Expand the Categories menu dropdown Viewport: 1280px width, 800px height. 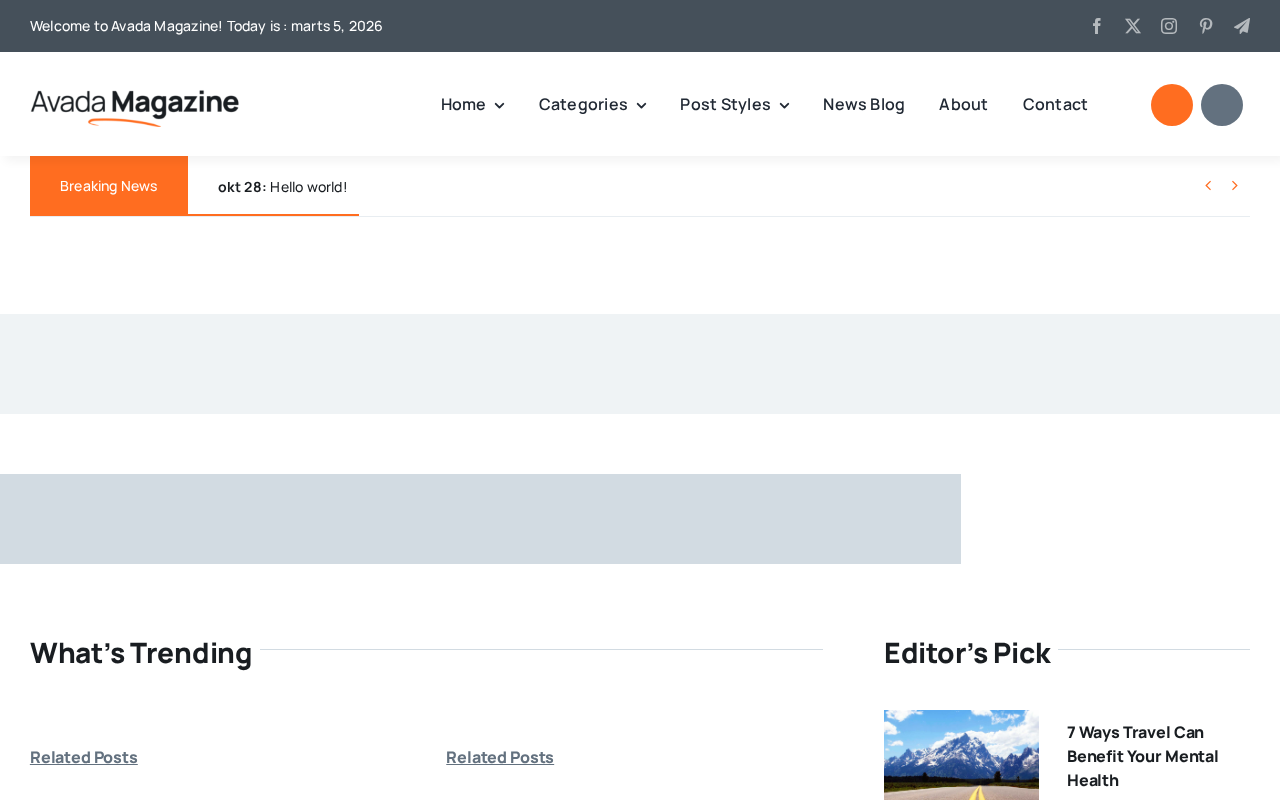coord(592,104)
